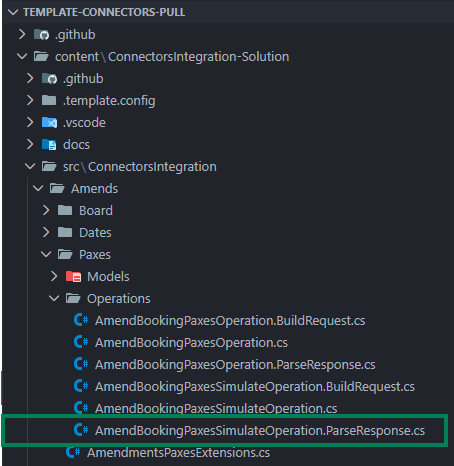Select the Dates folder label
This screenshot has width=454, height=466.
tap(95, 233)
